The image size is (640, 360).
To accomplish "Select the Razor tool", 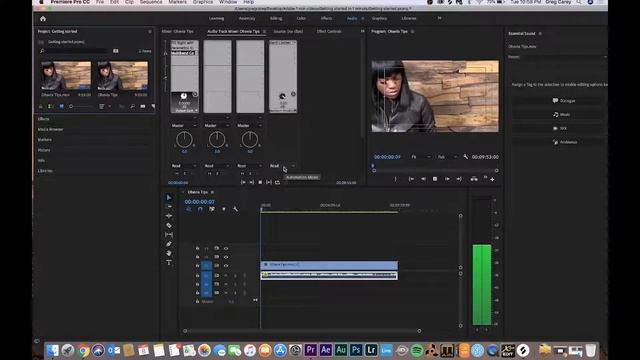I will pyautogui.click(x=169, y=225).
